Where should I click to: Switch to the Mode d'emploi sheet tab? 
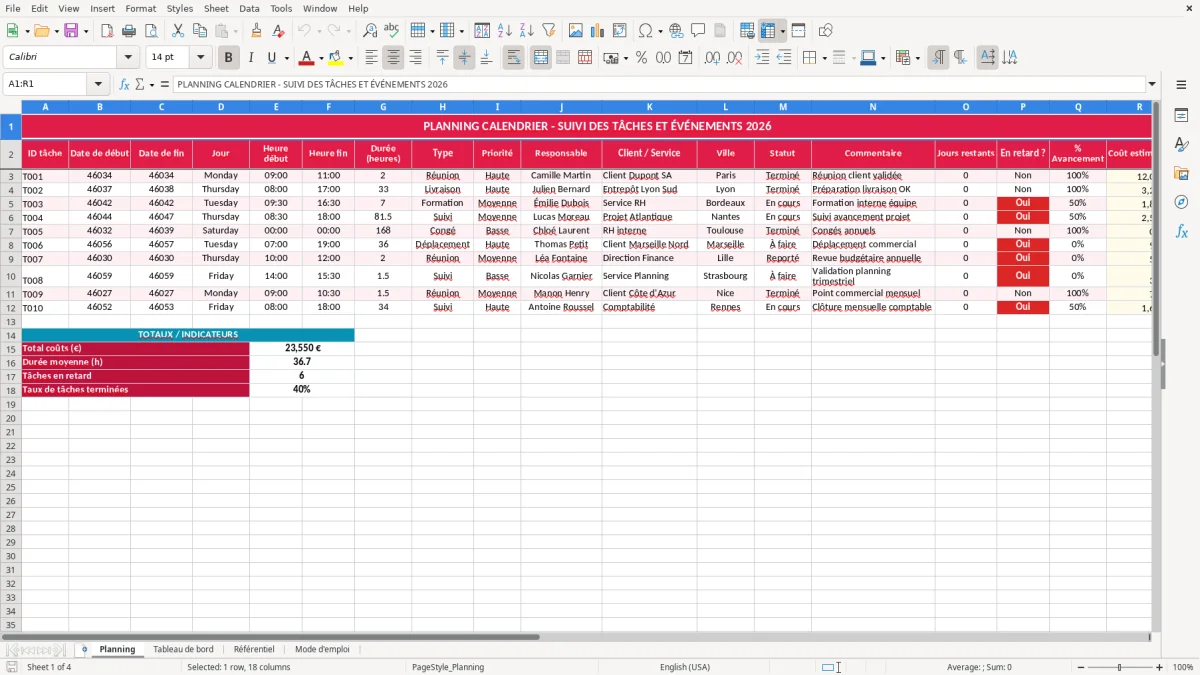[x=322, y=649]
